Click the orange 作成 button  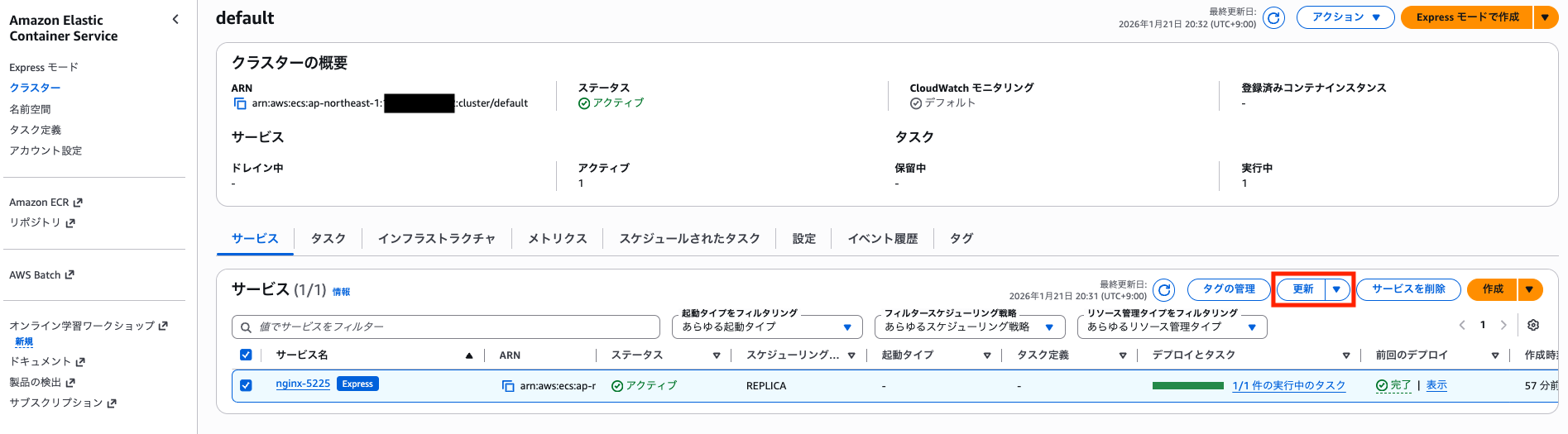pos(1492,289)
